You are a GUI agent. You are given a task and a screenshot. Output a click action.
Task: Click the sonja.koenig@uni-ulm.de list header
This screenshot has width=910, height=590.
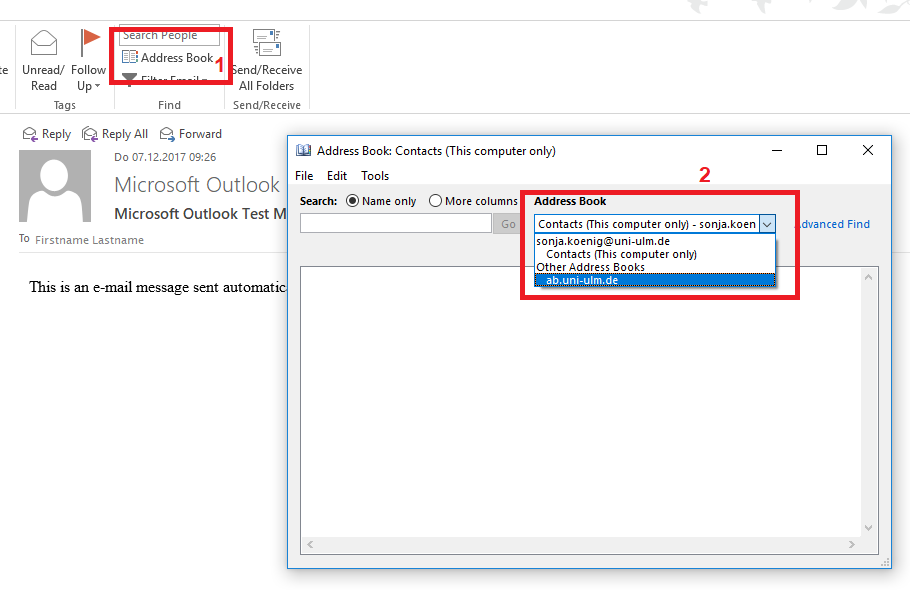coord(603,241)
